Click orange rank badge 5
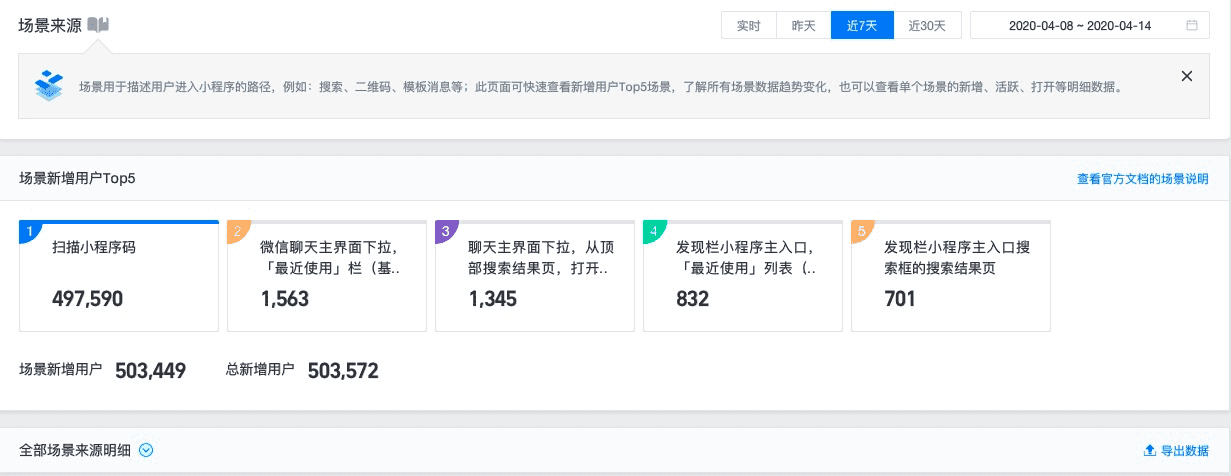Viewport: 1231px width, 476px height. pyautogui.click(x=860, y=231)
